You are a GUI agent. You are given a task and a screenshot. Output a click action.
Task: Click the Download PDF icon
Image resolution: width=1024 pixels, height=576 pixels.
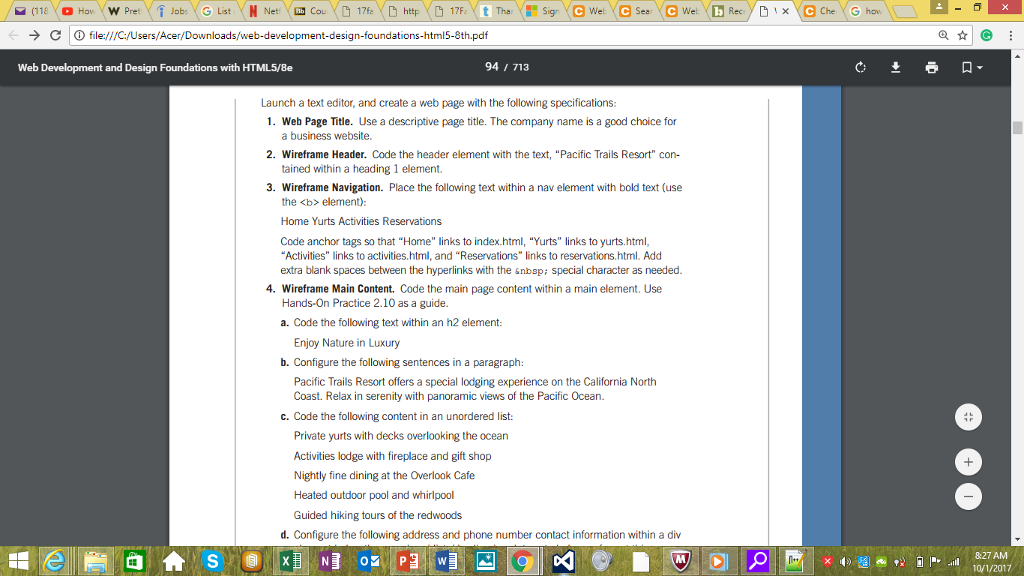pos(896,67)
